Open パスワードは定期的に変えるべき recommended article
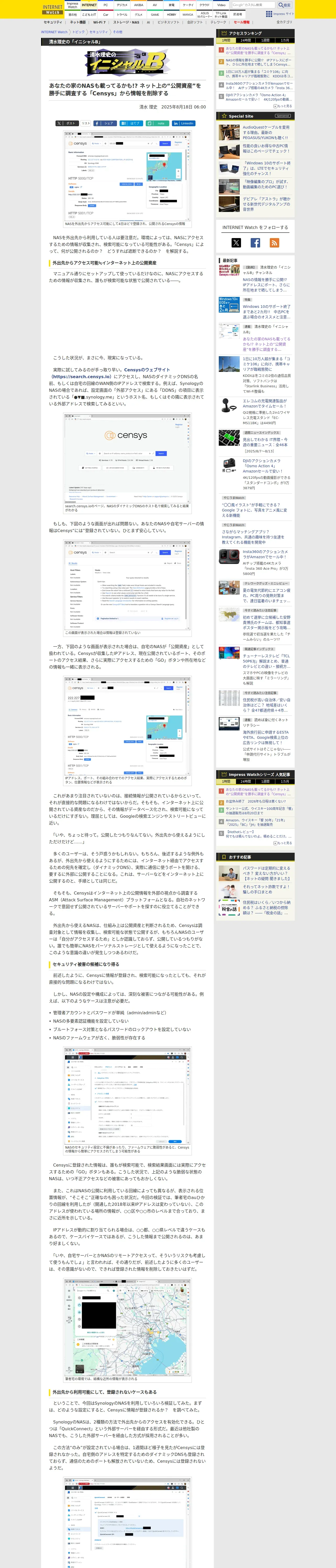This screenshot has height=1568, width=336. (266, 873)
